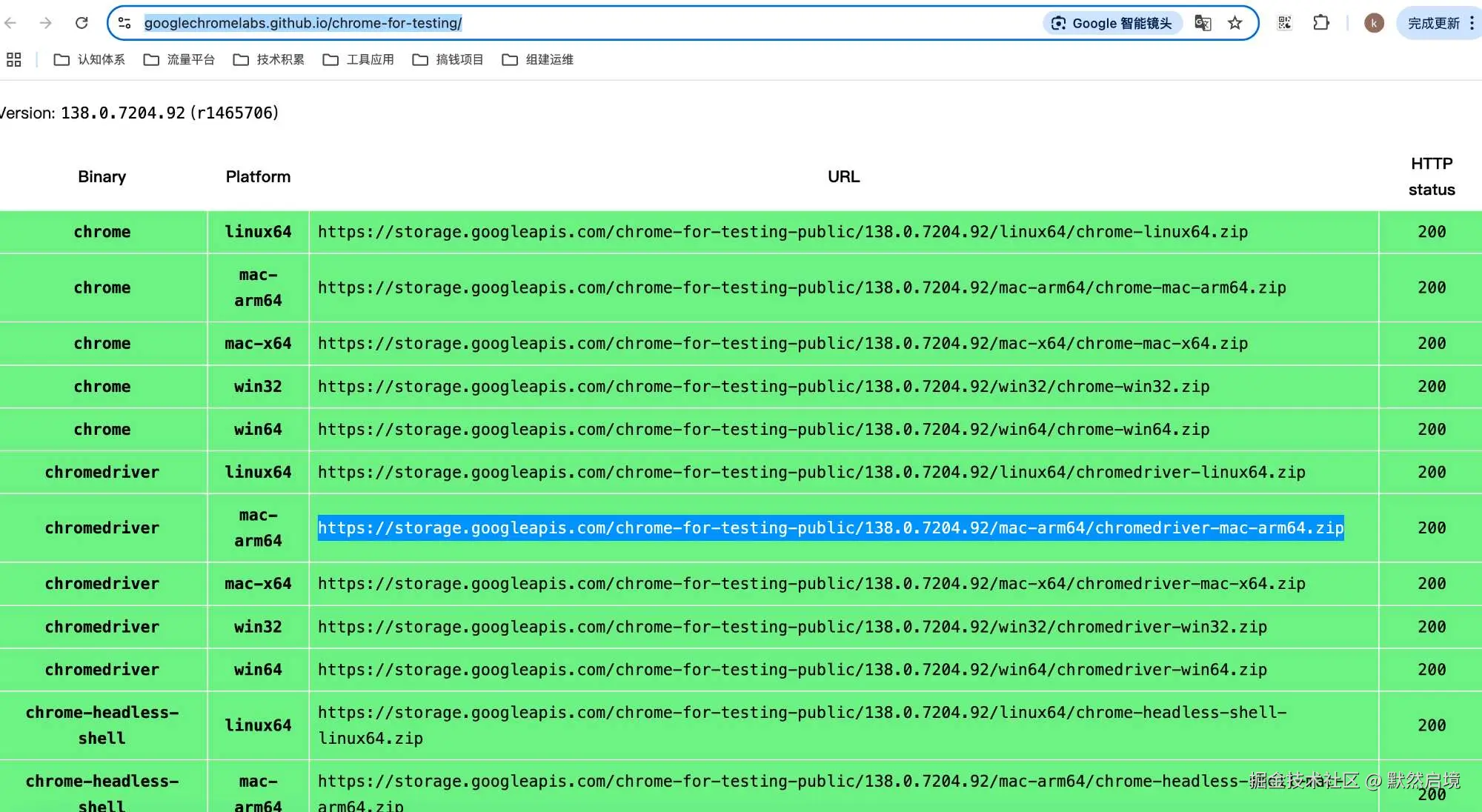Open site information icon in address bar
This screenshot has height=812, width=1482.
click(x=124, y=23)
